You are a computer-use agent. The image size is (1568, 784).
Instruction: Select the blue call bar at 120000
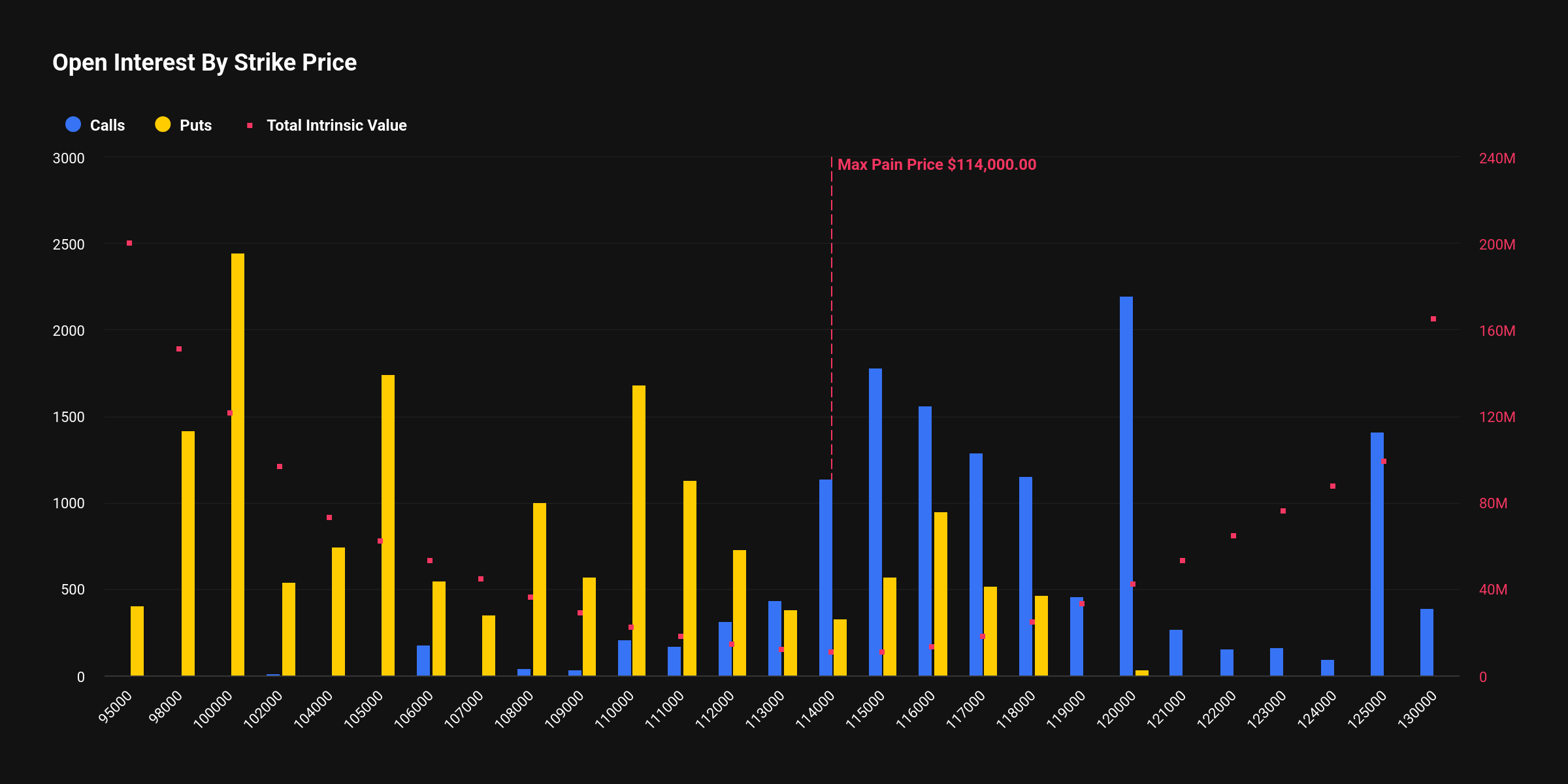(1126, 486)
